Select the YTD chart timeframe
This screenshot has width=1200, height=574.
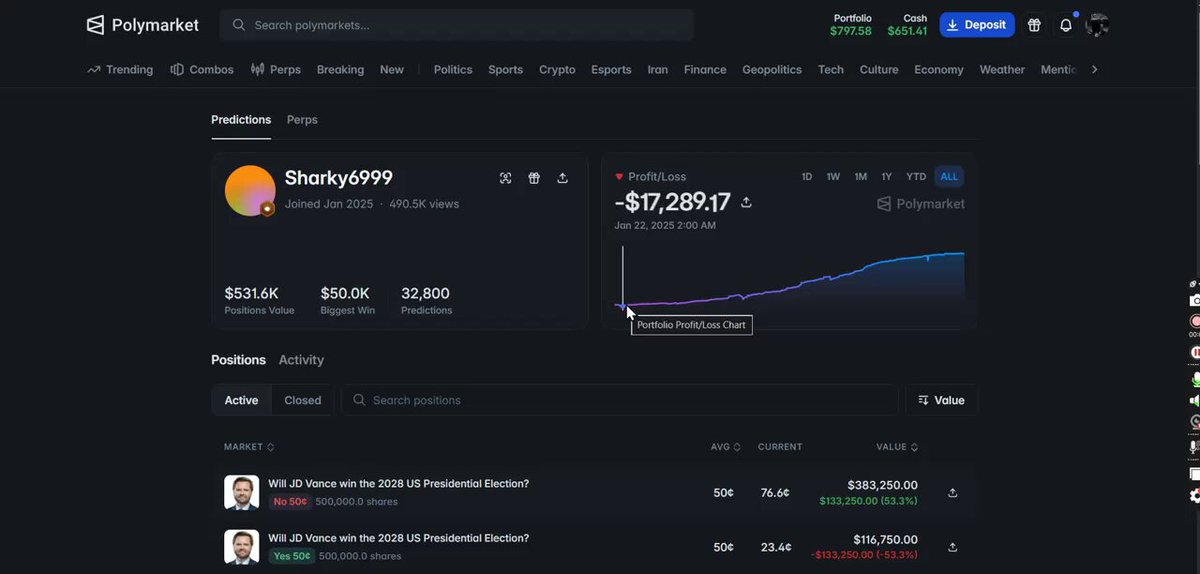[x=916, y=177]
